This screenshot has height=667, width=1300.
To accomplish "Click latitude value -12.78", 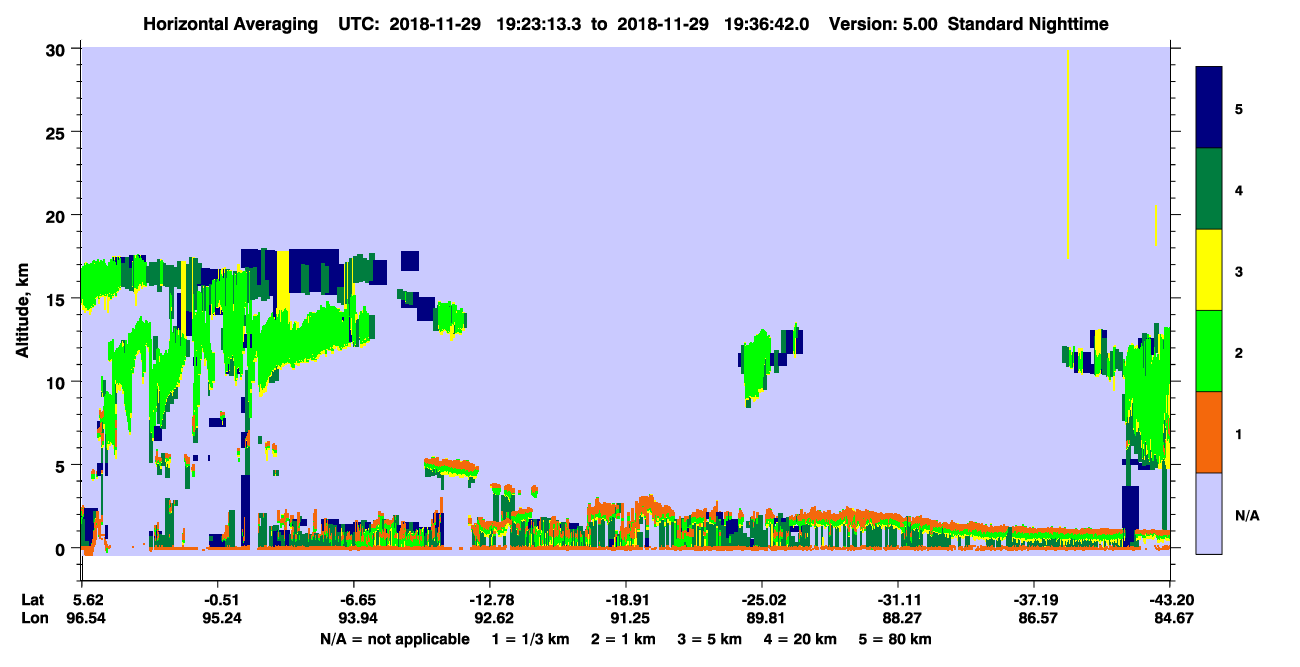I will (490, 600).
